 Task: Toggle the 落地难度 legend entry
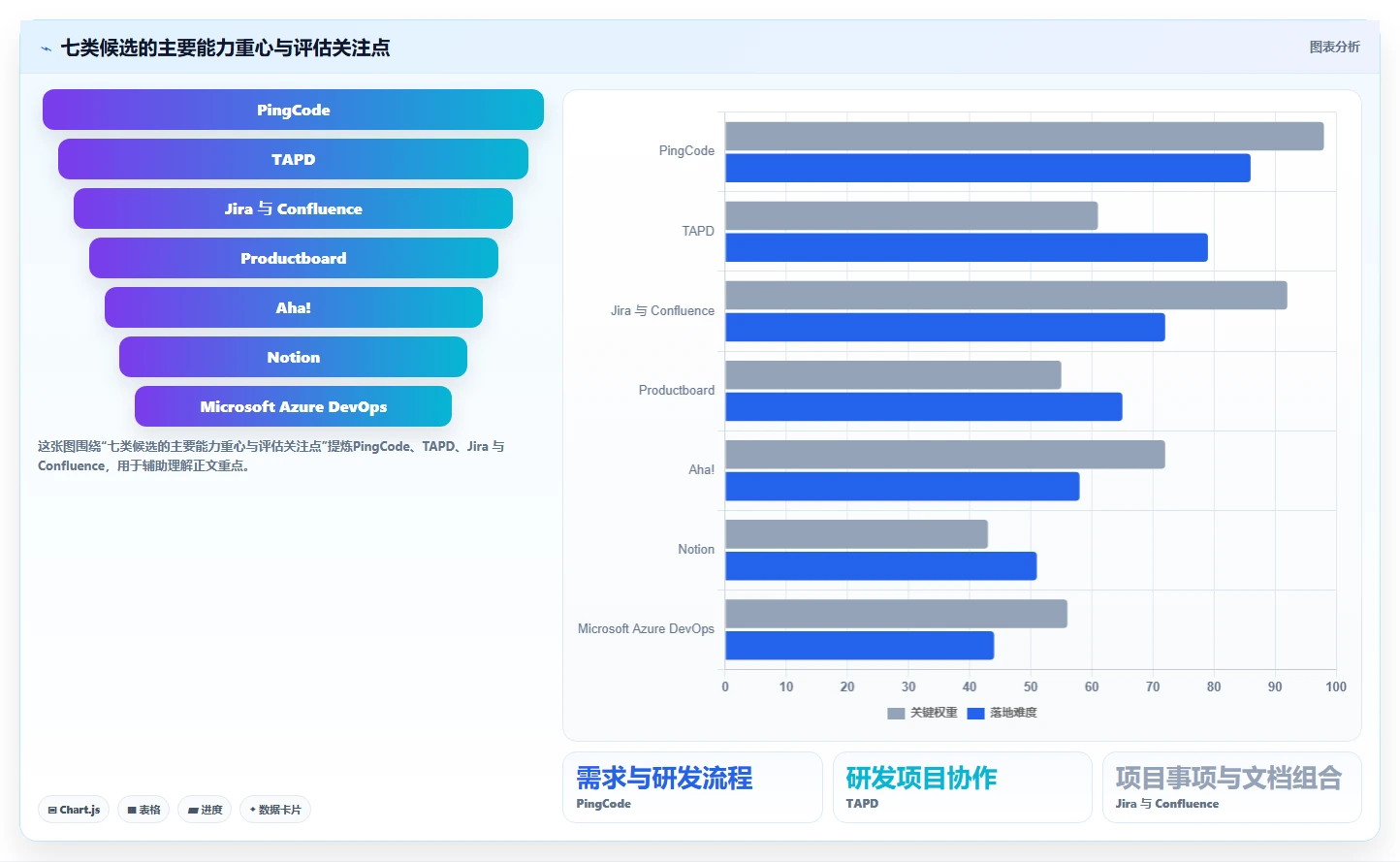tap(1002, 713)
